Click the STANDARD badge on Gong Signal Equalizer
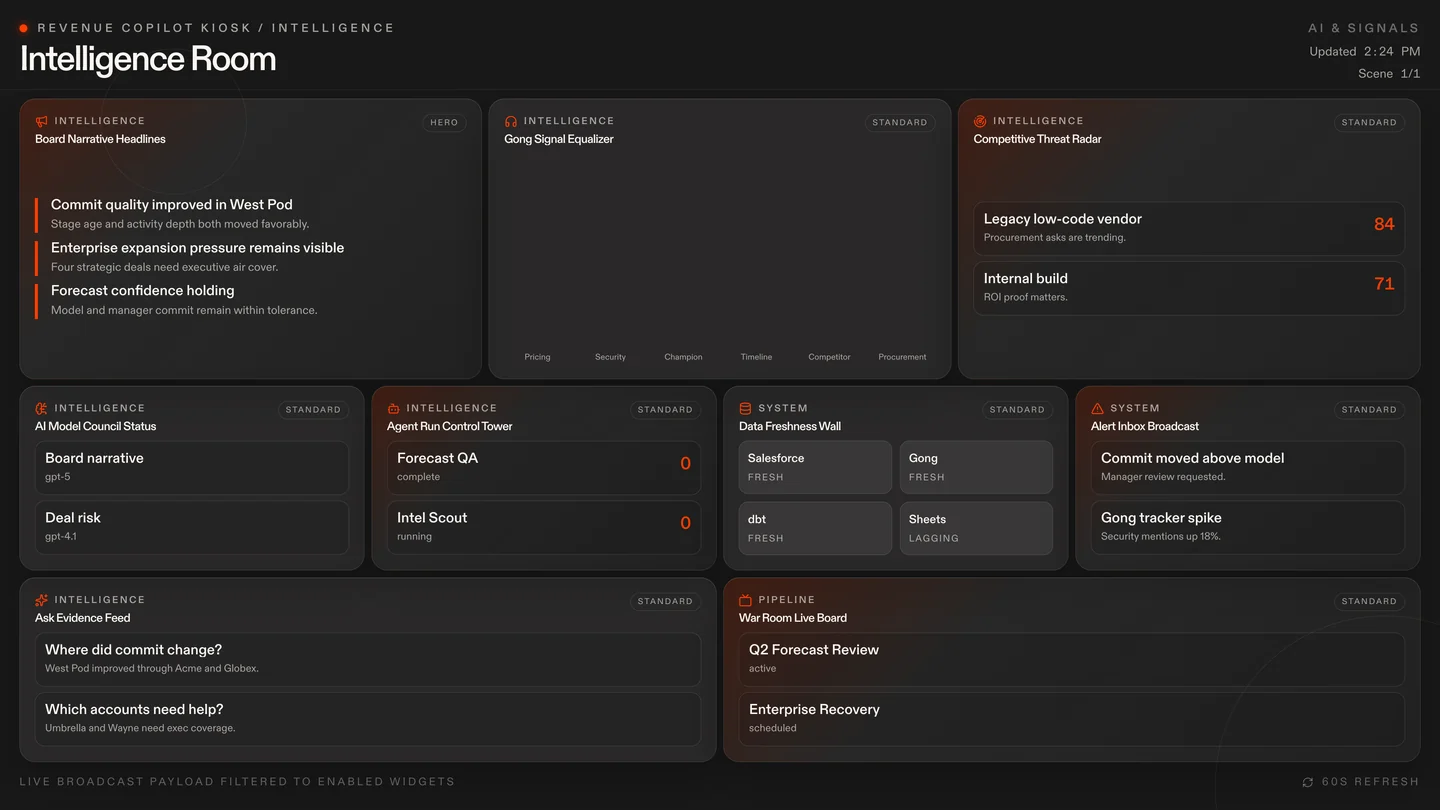 (900, 122)
